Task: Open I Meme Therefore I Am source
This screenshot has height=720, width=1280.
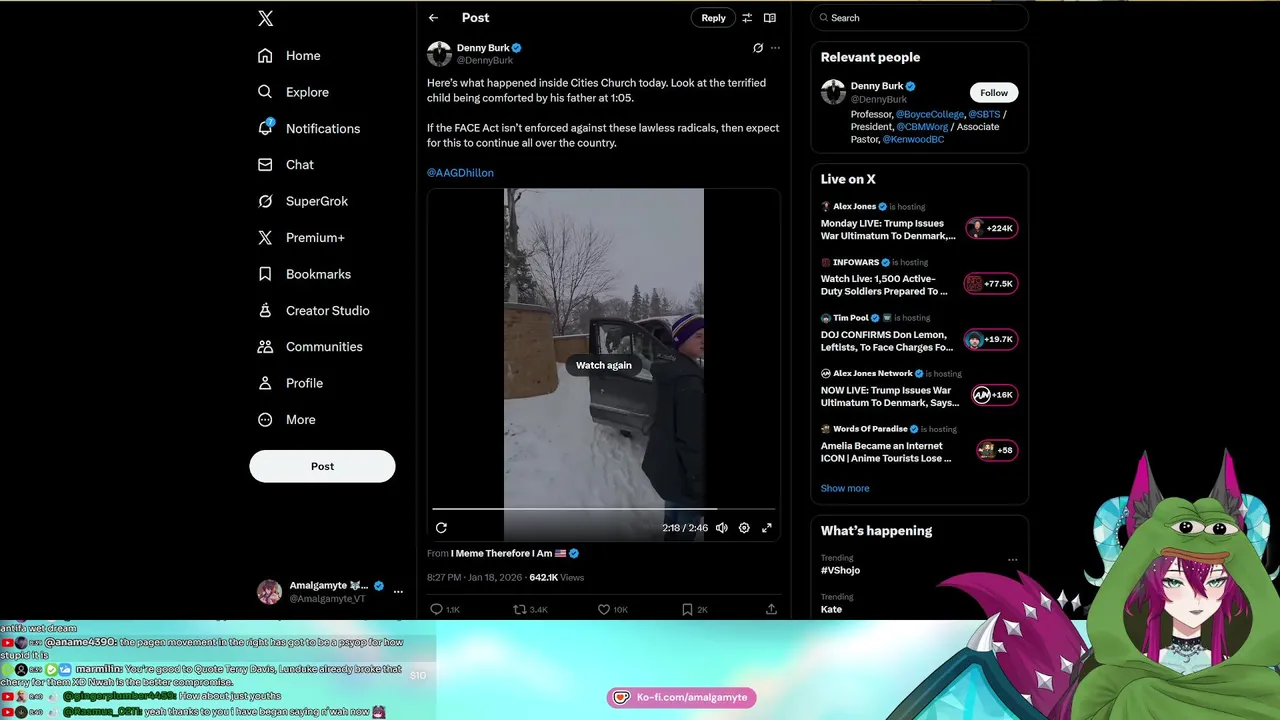Action: pos(509,553)
